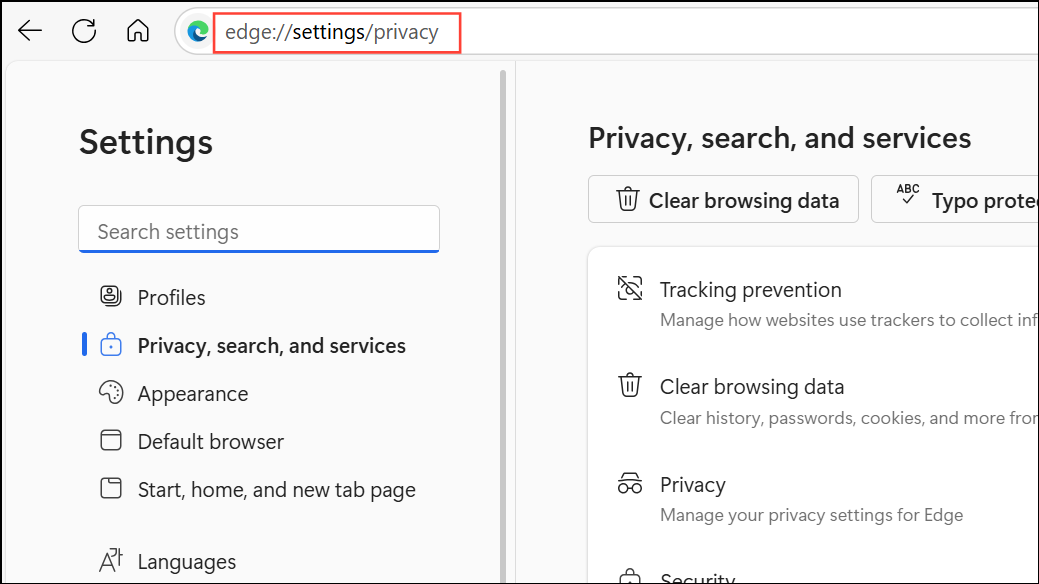1039x584 pixels.
Task: Open Privacy, search, and services section
Action: click(x=272, y=345)
